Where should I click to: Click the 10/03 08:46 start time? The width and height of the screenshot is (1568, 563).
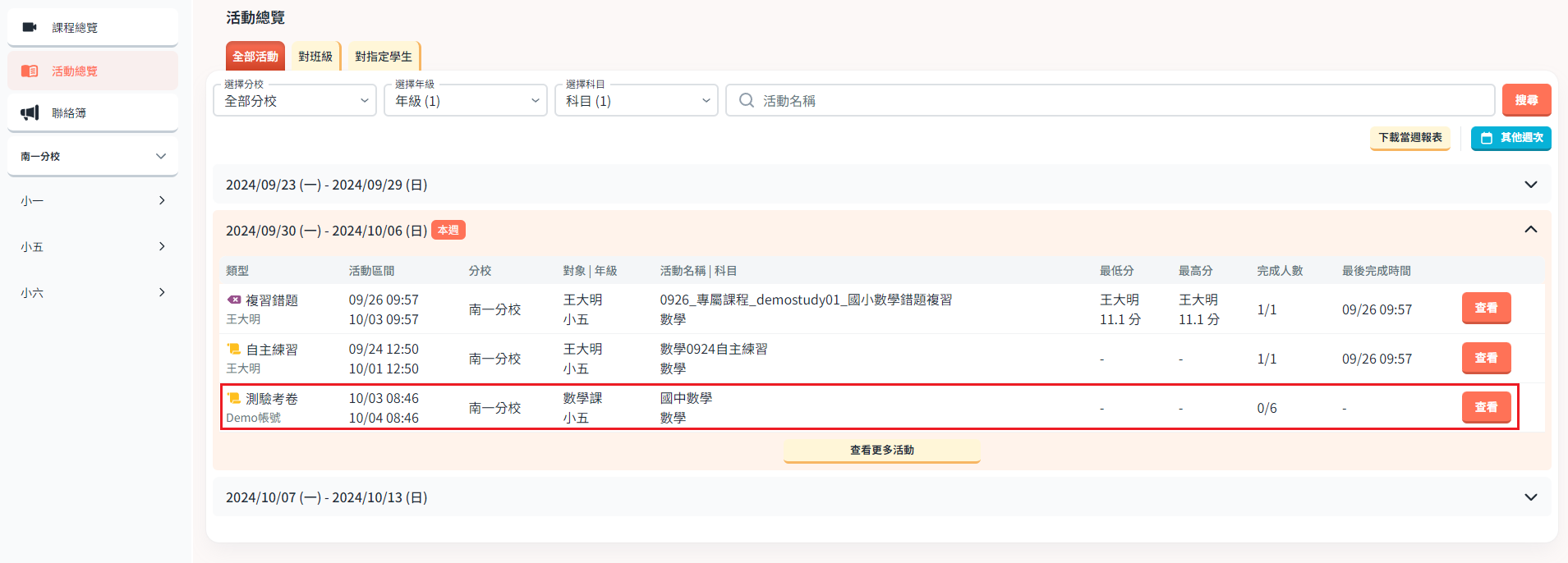coord(384,398)
